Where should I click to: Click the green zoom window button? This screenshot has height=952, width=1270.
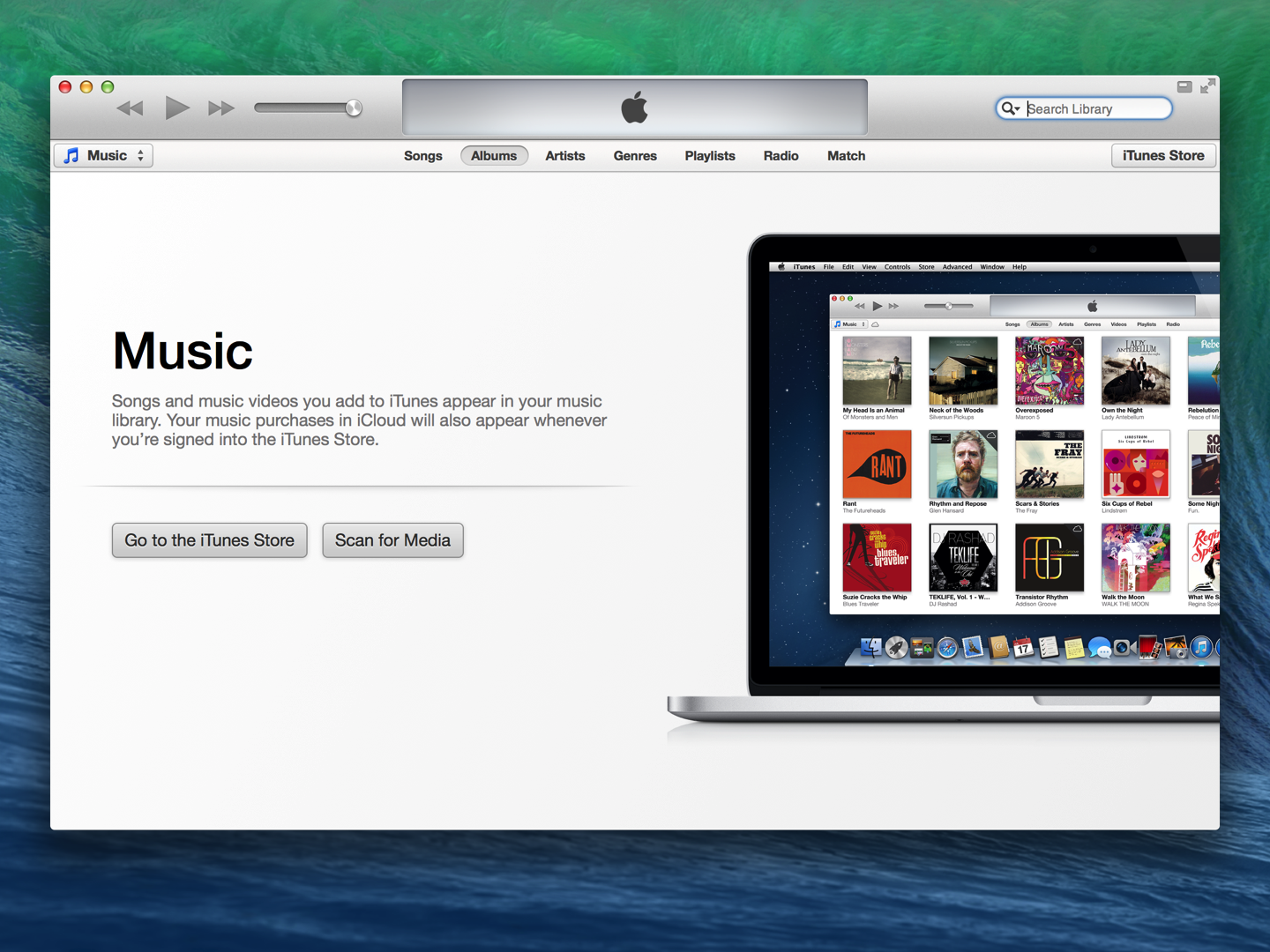(x=108, y=86)
